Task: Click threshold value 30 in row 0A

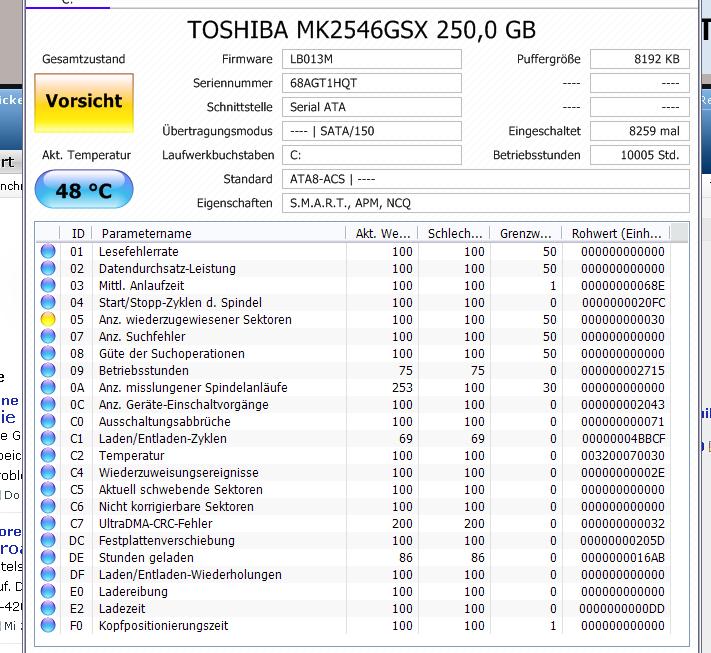Action: [550, 388]
